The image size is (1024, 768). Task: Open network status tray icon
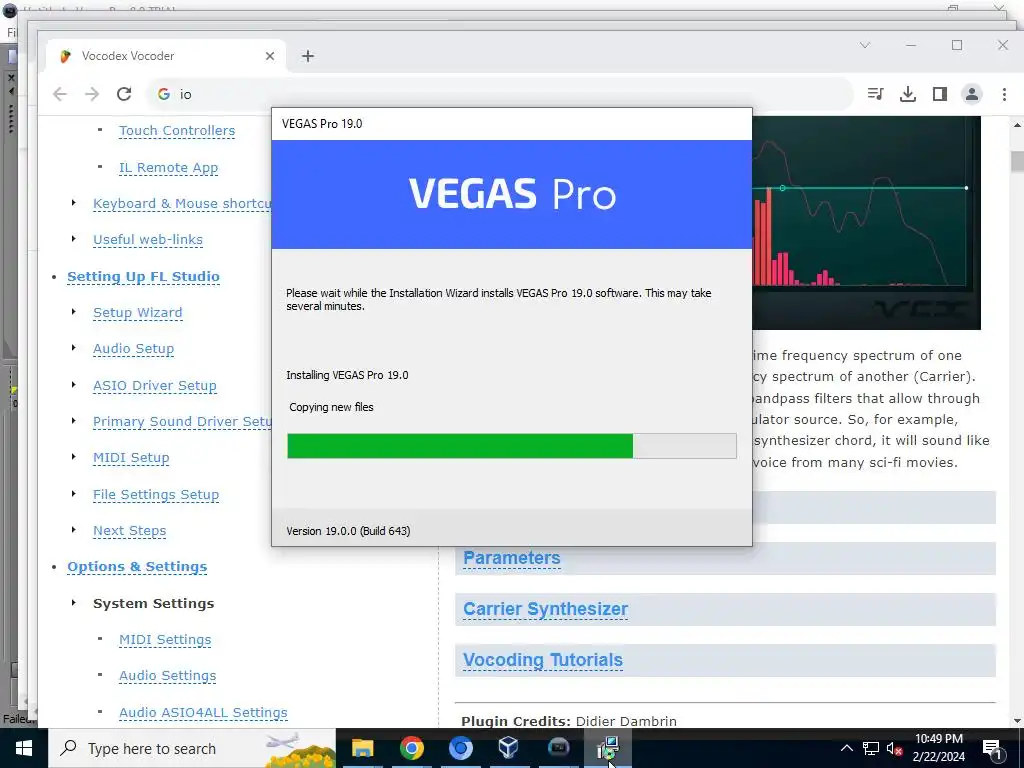[x=871, y=748]
